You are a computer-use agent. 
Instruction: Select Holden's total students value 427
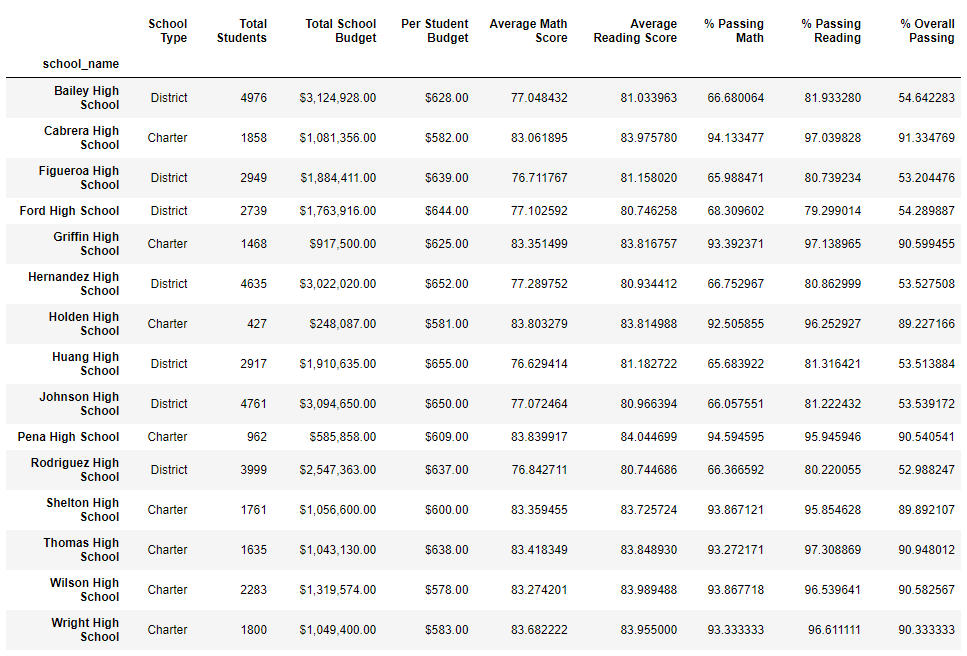[x=257, y=324]
